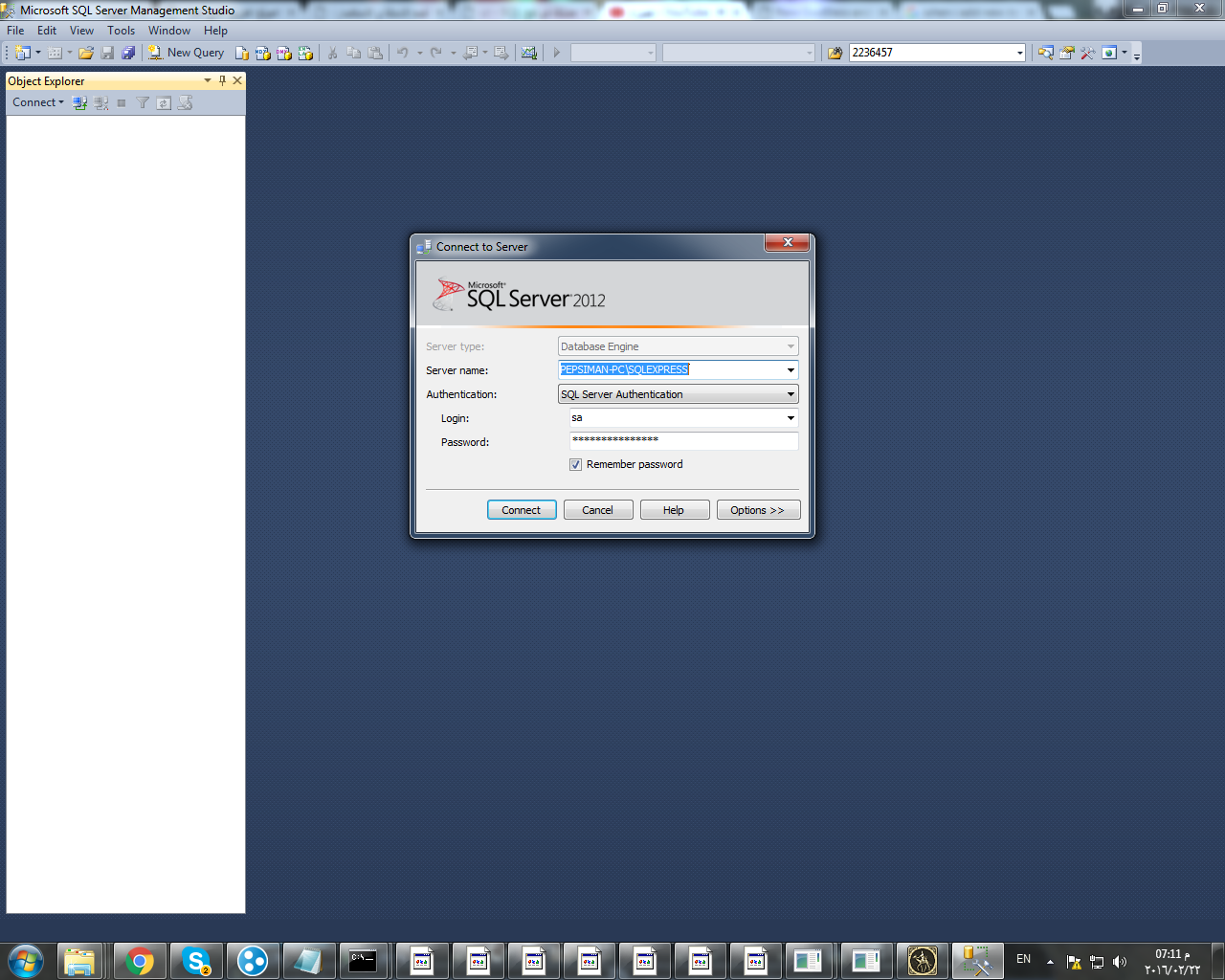Image resolution: width=1225 pixels, height=980 pixels.
Task: Click the Copy icon in toolbar
Action: [x=354, y=53]
